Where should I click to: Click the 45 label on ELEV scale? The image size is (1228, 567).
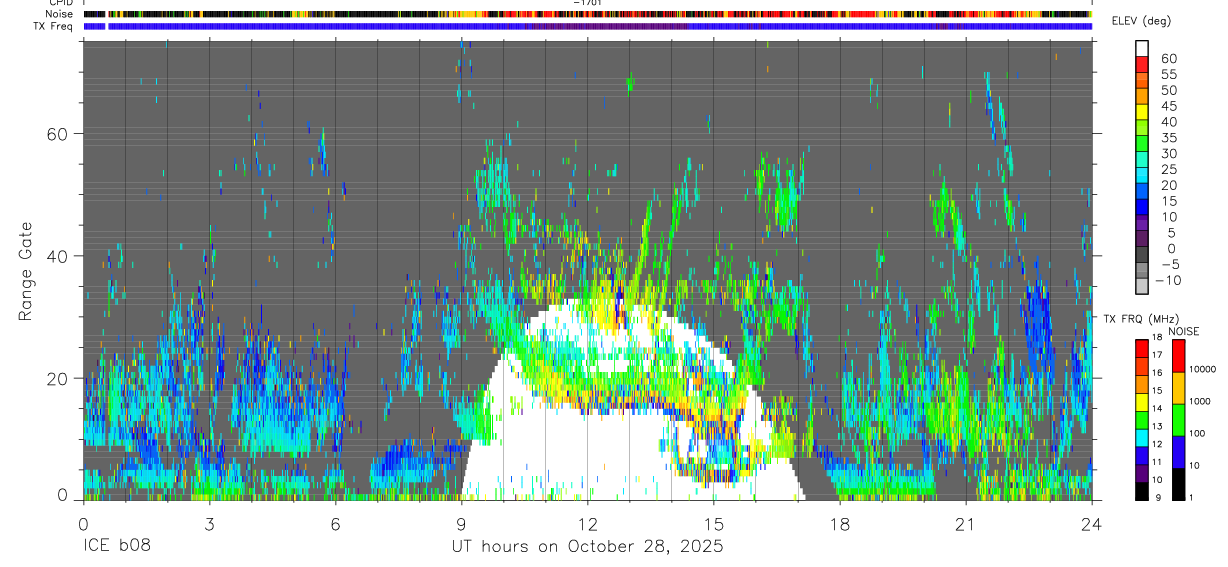[1167, 106]
